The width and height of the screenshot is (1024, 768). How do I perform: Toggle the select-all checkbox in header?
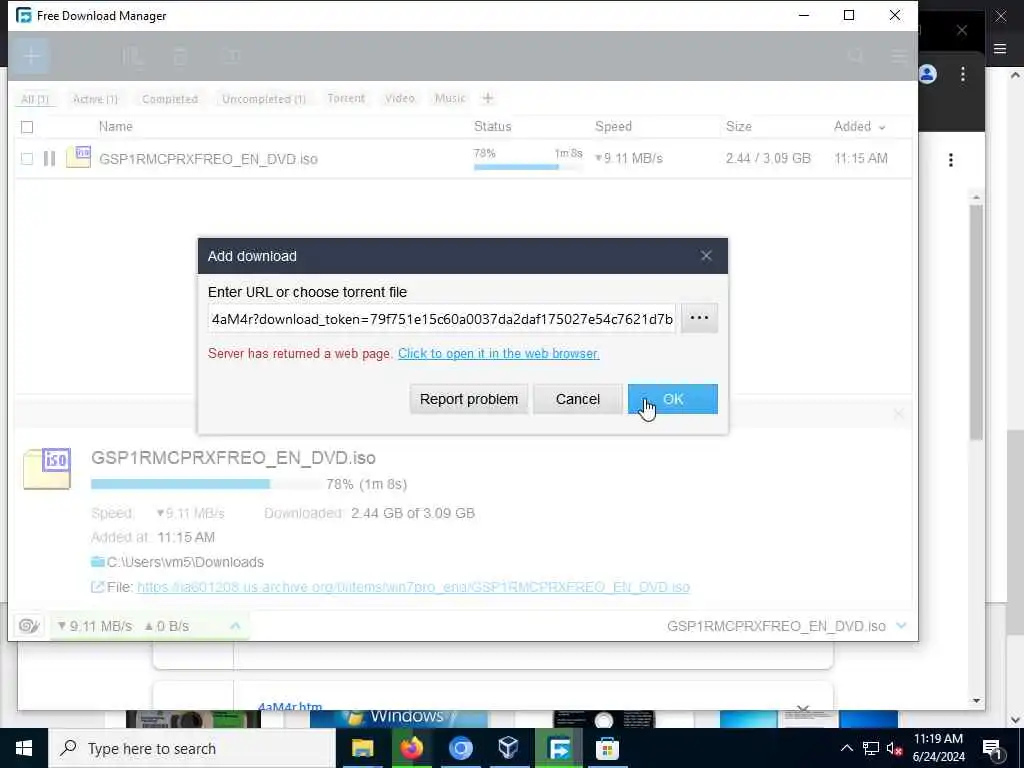pos(27,127)
